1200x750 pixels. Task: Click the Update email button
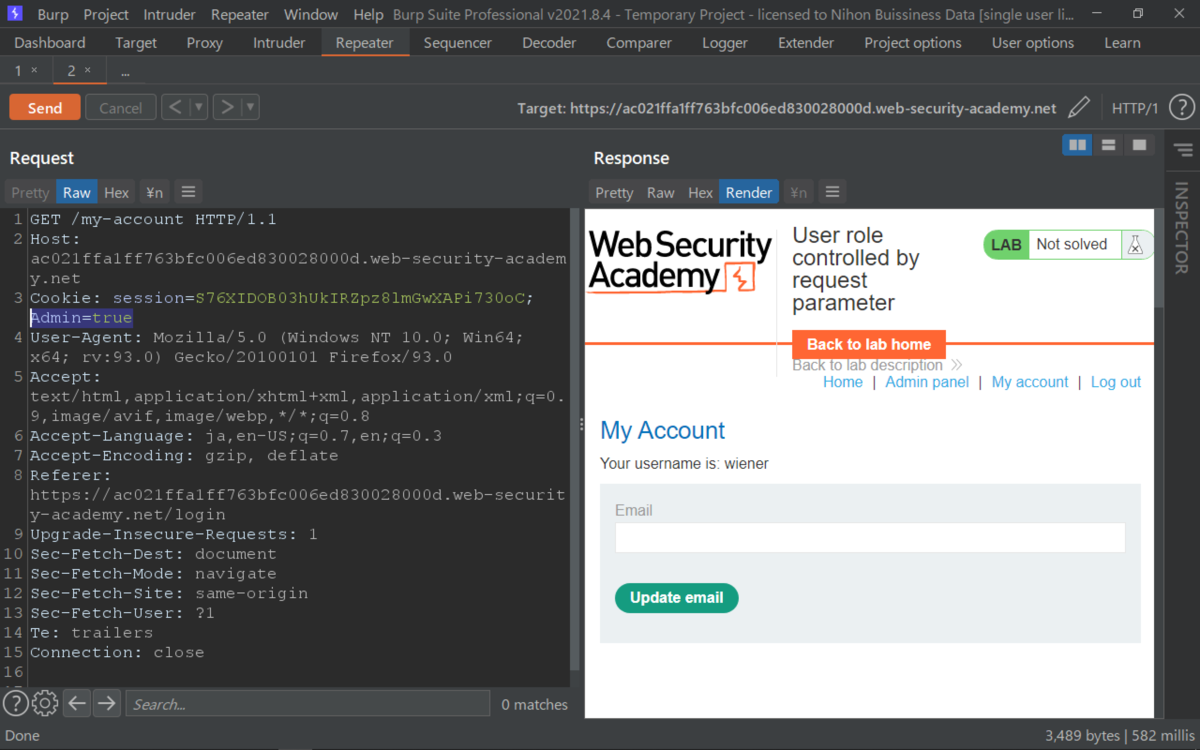click(x=676, y=598)
